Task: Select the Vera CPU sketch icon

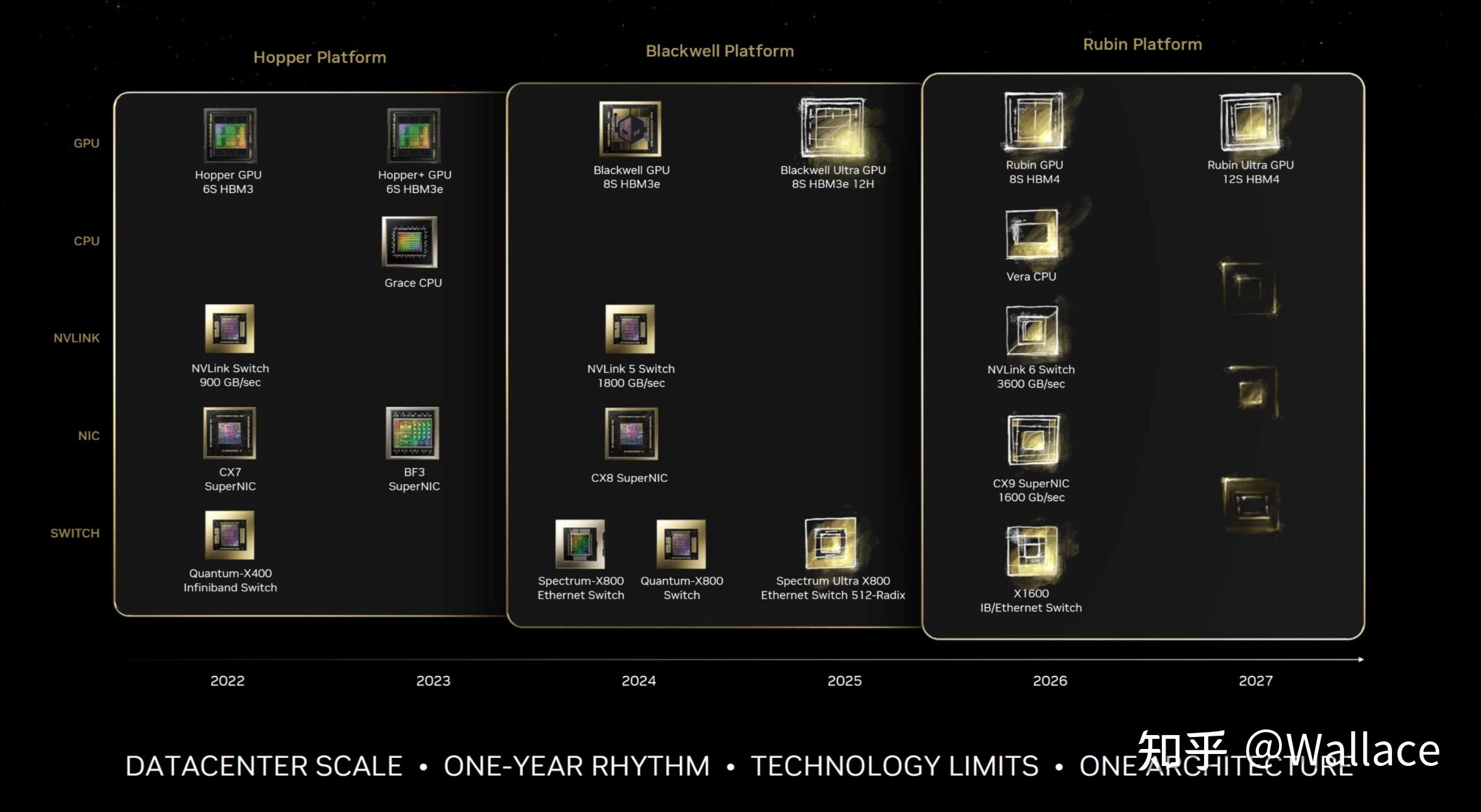Action: 1032,234
